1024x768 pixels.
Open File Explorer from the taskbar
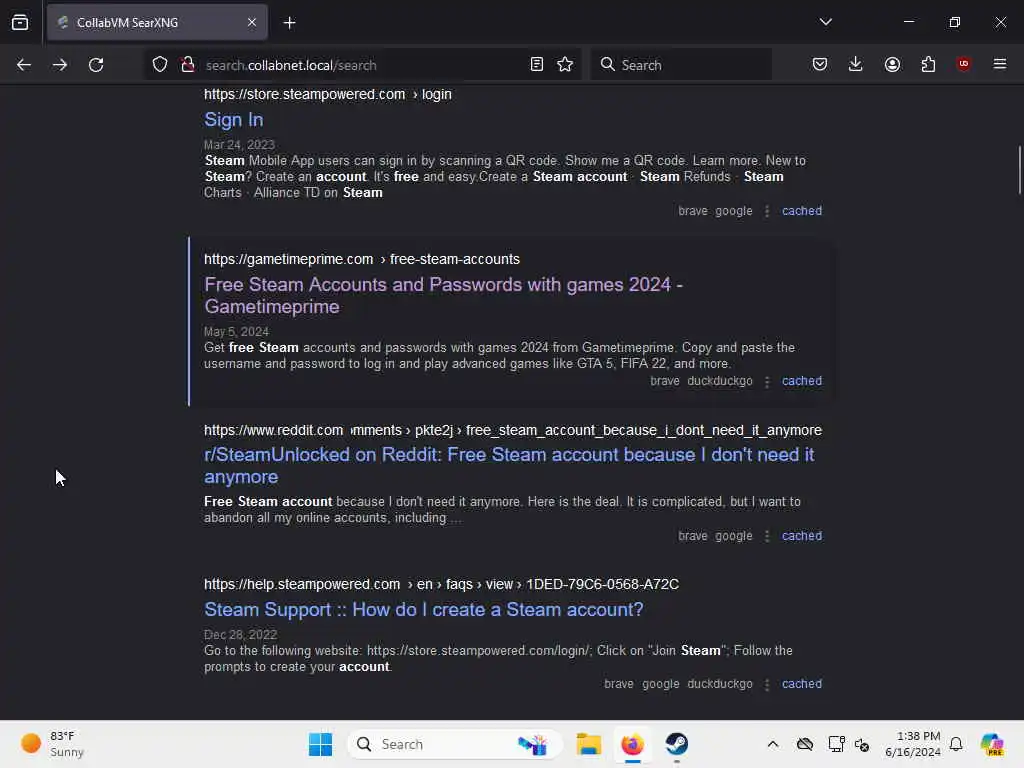[588, 744]
